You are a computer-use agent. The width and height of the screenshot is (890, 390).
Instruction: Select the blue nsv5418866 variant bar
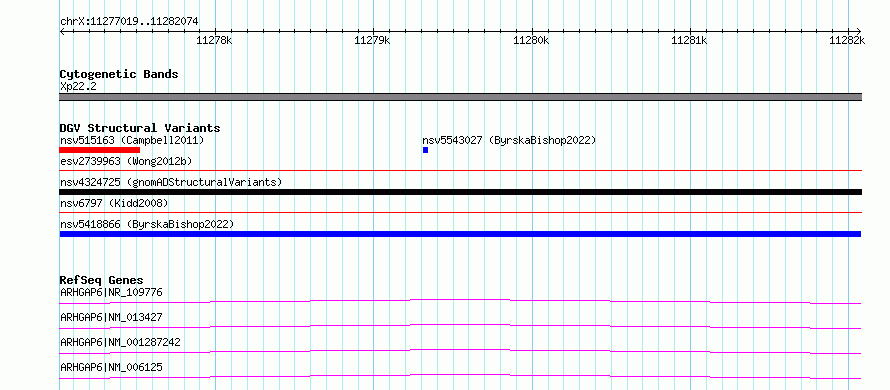click(x=460, y=234)
